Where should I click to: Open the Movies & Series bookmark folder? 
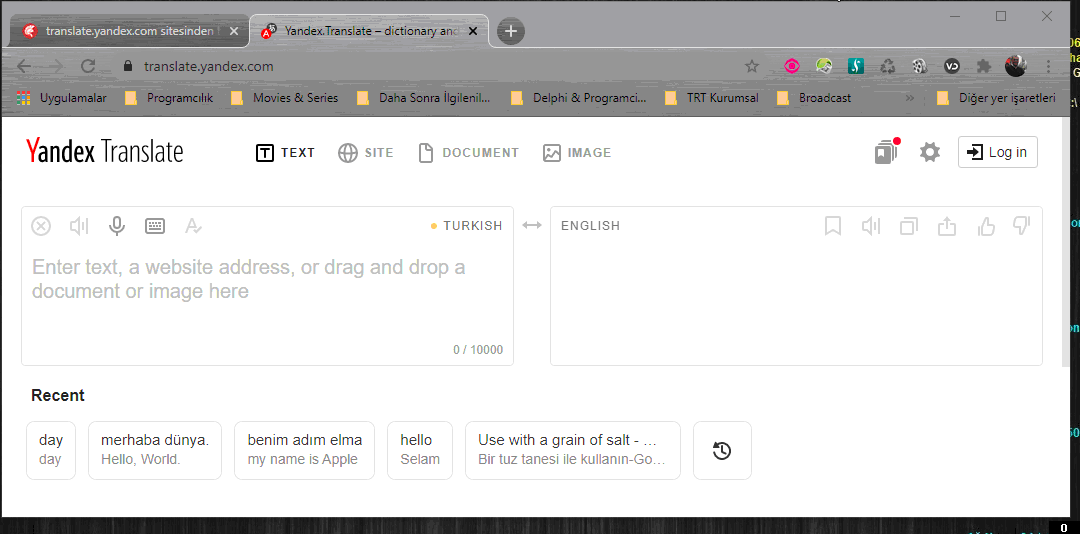[x=284, y=98]
